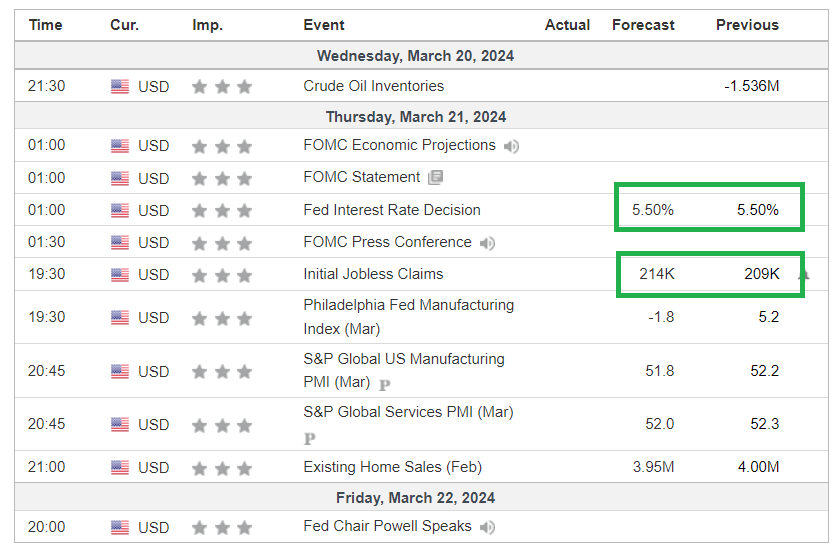The image size is (836, 550).
Task: Click the Time column header
Action: pos(45,25)
